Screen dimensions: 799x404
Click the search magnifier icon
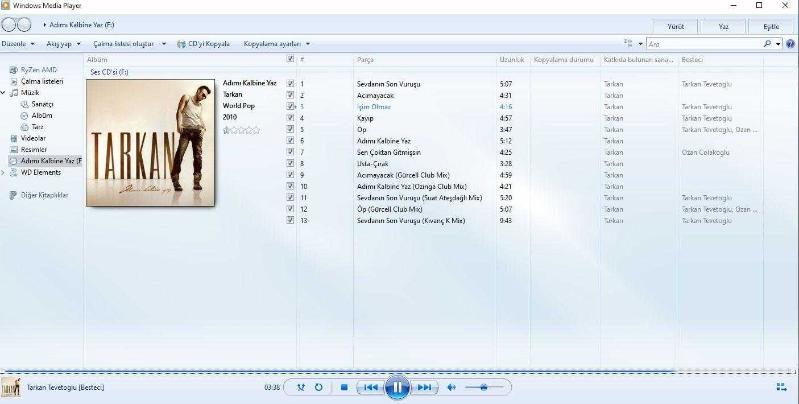pos(767,44)
